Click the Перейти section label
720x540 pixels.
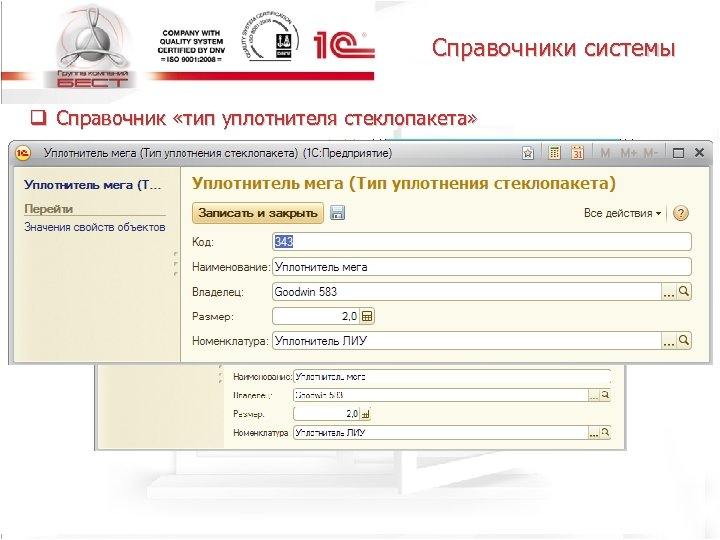pos(48,209)
